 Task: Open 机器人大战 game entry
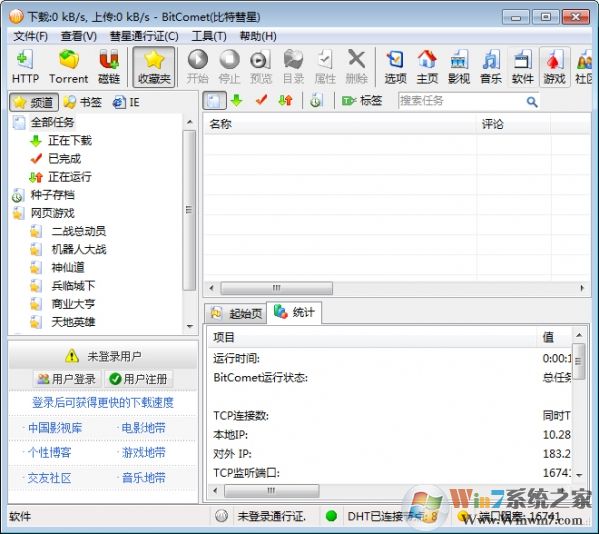tap(78, 249)
